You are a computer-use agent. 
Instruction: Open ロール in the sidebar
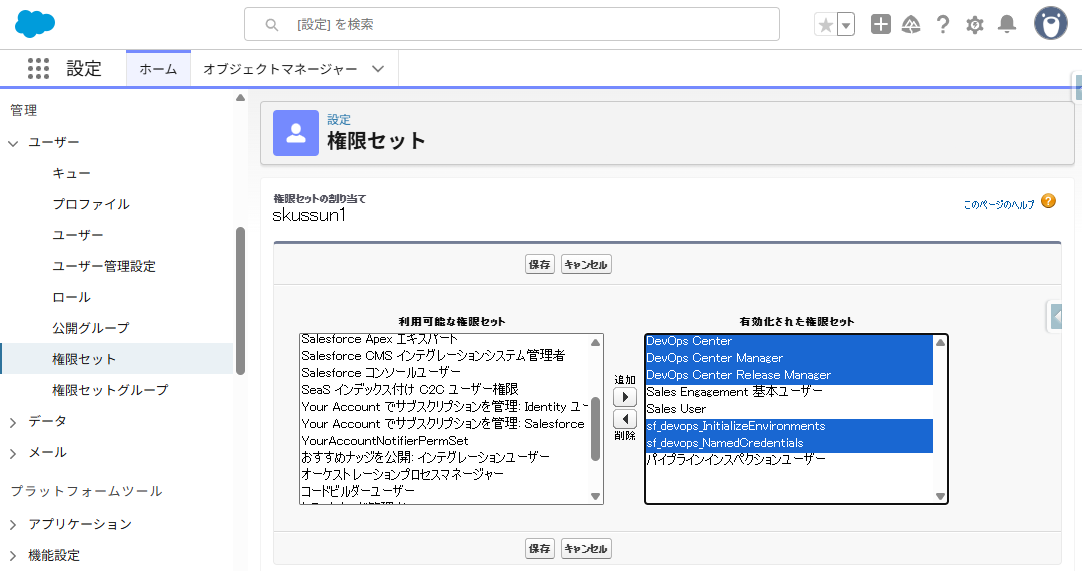click(71, 298)
